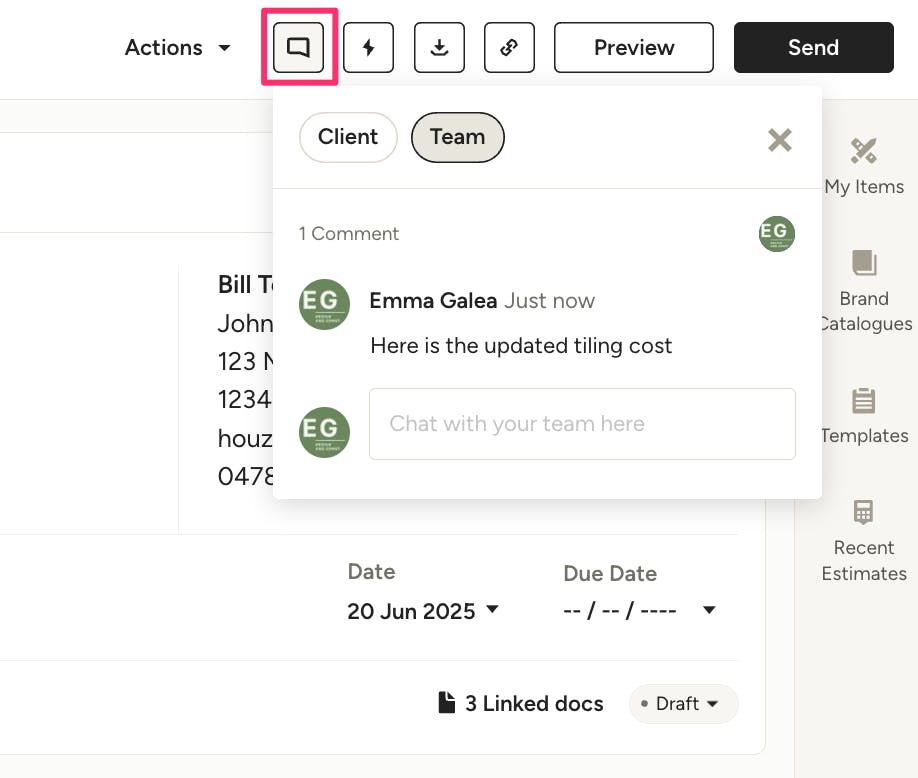Expand the Actions dropdown menu

point(178,48)
